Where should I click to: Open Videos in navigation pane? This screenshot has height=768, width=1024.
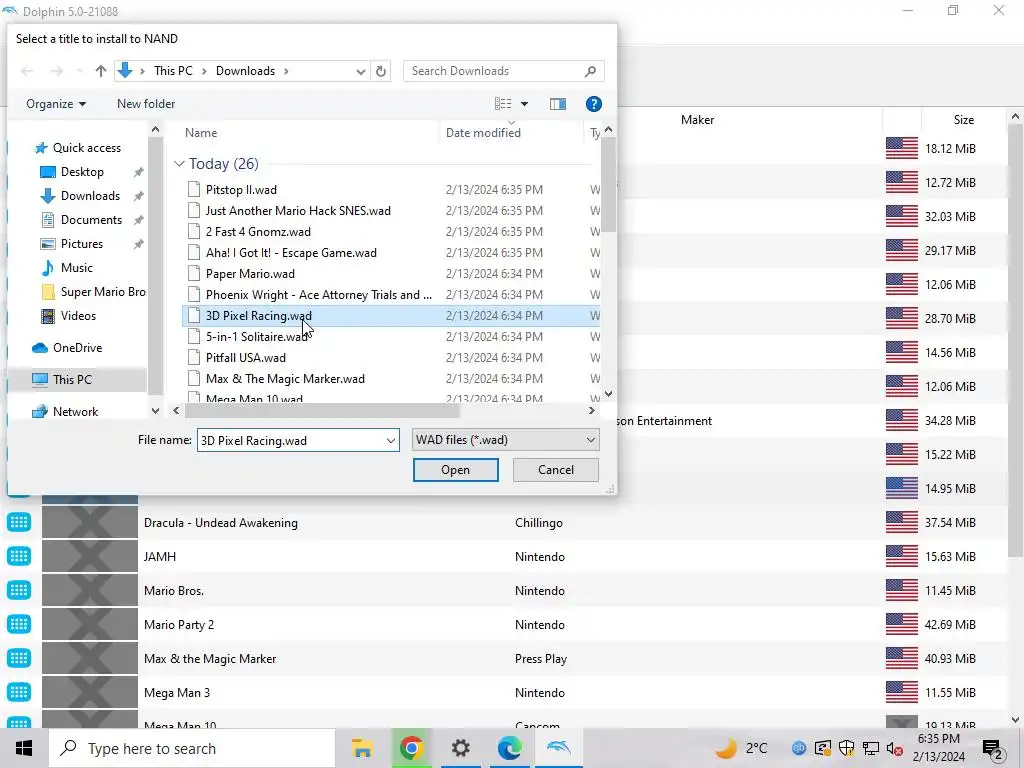coord(78,316)
